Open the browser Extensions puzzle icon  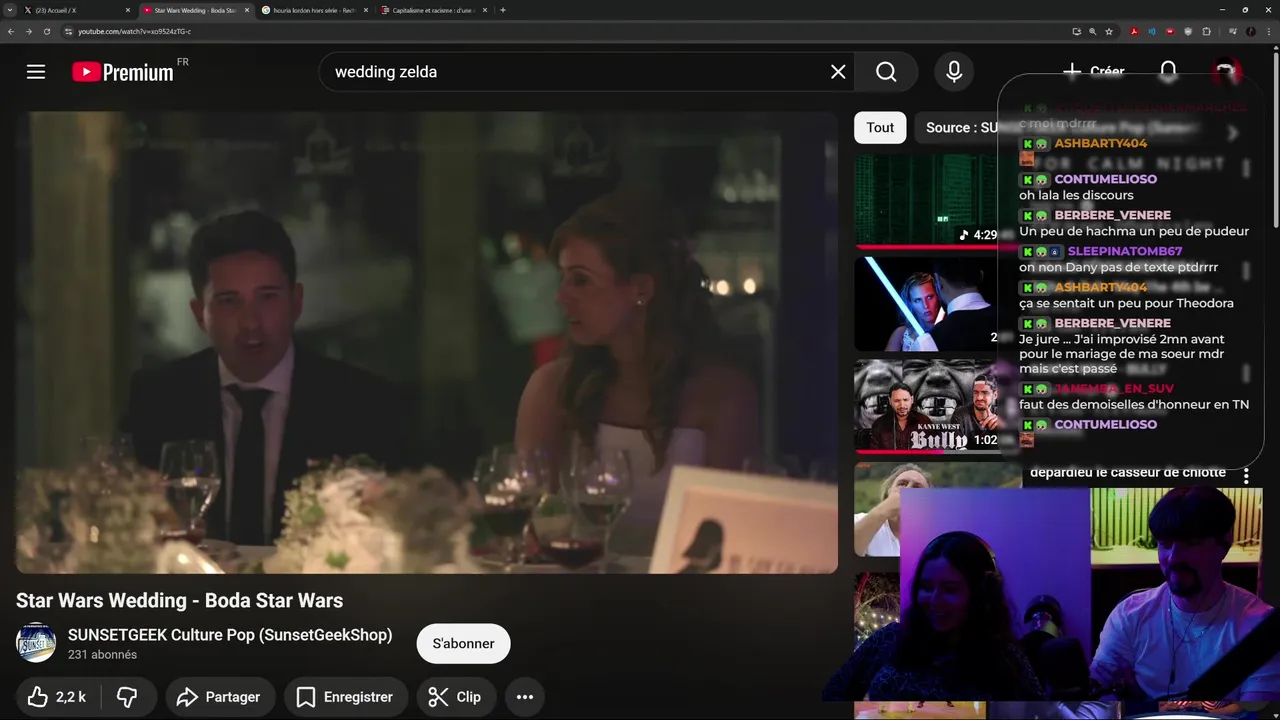click(1206, 31)
